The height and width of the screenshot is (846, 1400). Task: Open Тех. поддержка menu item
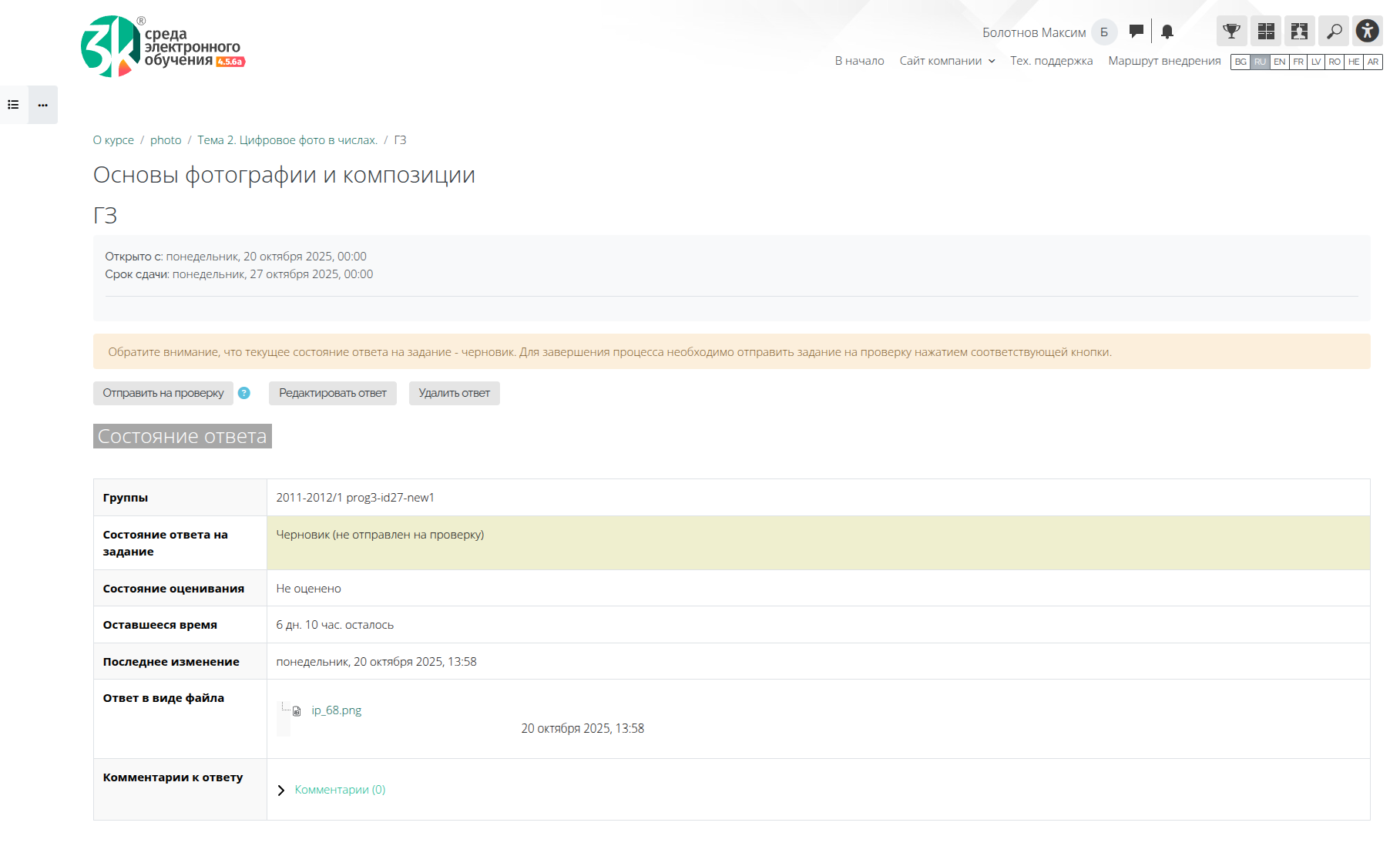(1051, 61)
